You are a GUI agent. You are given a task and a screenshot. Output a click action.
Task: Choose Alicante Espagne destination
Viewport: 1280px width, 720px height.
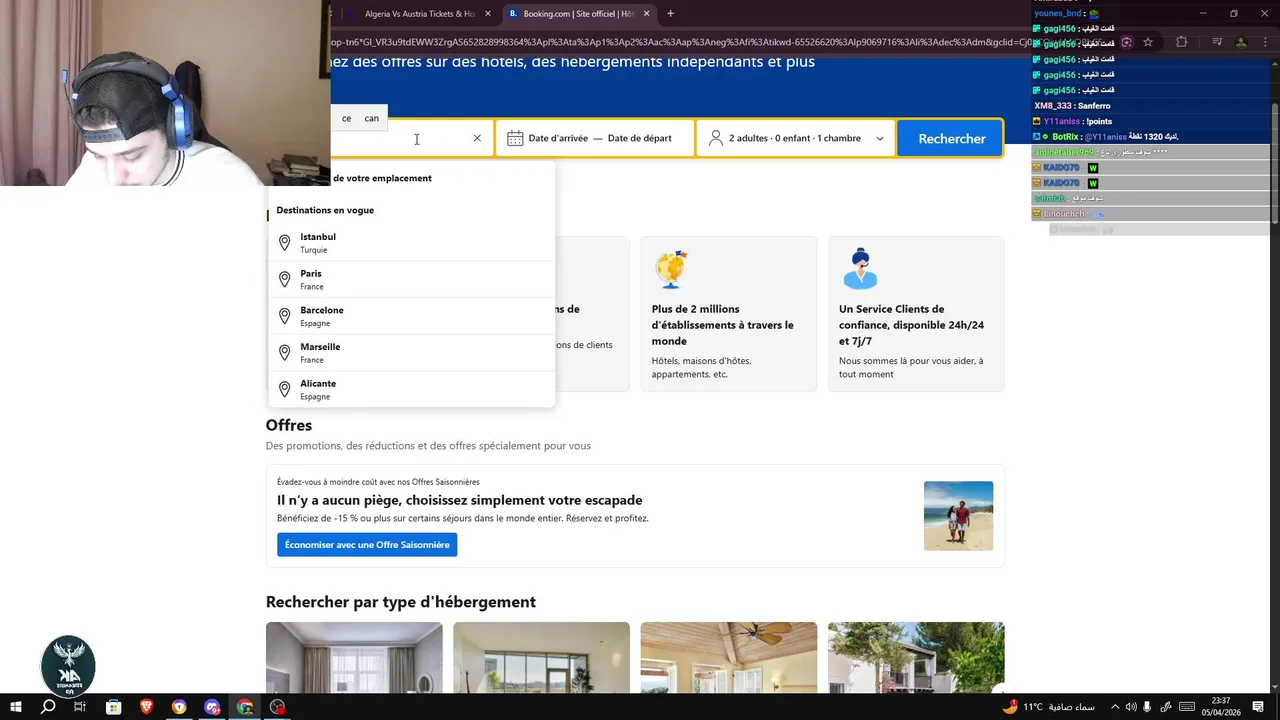tap(412, 390)
